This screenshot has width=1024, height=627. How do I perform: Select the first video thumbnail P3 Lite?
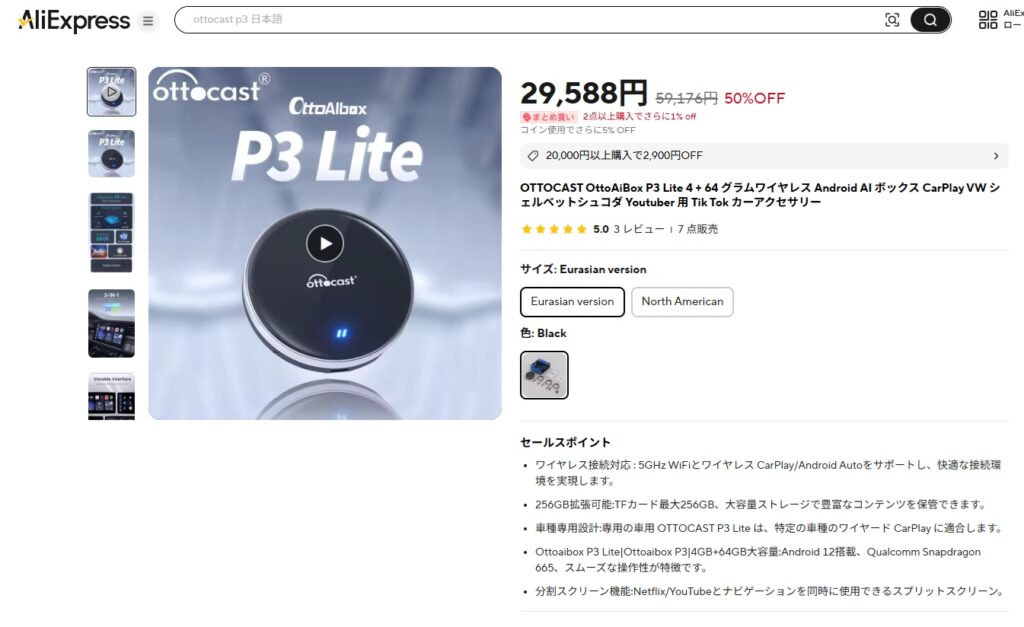point(112,91)
